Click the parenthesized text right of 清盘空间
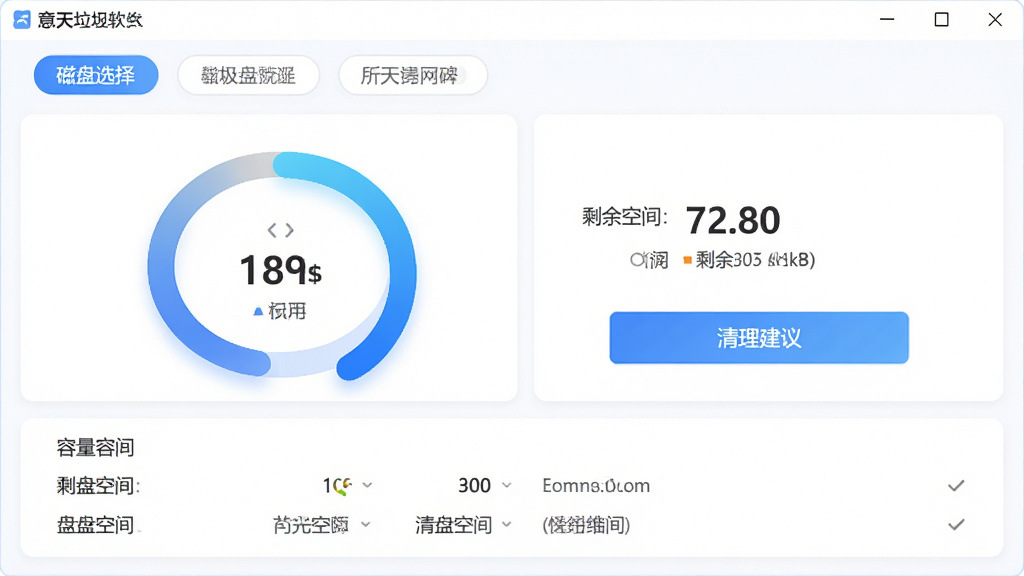1024x576 pixels. coord(586,525)
